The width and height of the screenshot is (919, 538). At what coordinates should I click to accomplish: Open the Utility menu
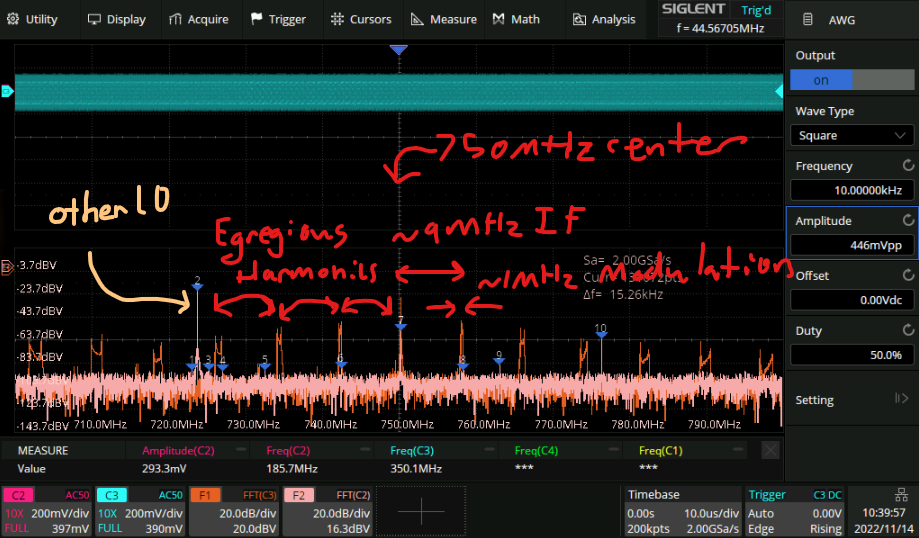click(33, 19)
